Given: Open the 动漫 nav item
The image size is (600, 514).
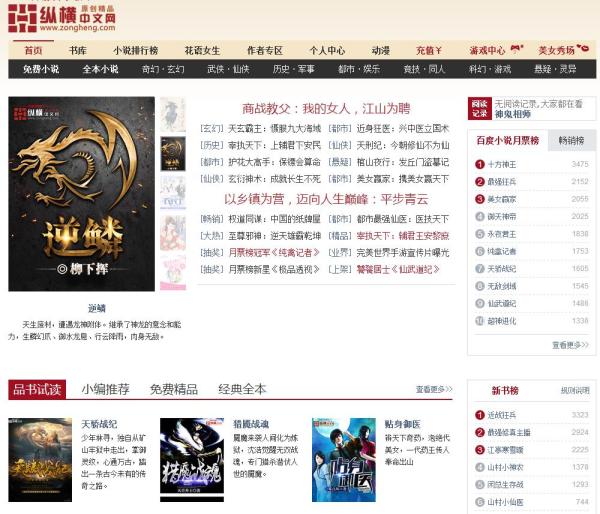Looking at the screenshot, I should coord(380,51).
